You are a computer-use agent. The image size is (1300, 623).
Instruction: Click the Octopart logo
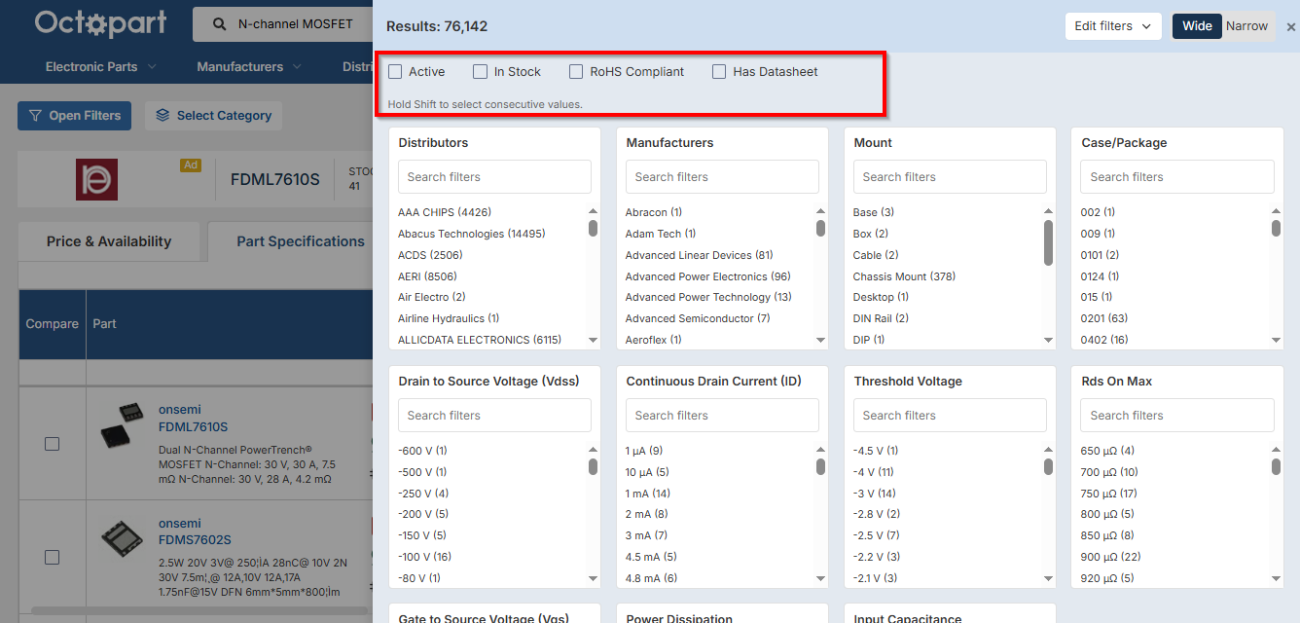tap(100, 23)
